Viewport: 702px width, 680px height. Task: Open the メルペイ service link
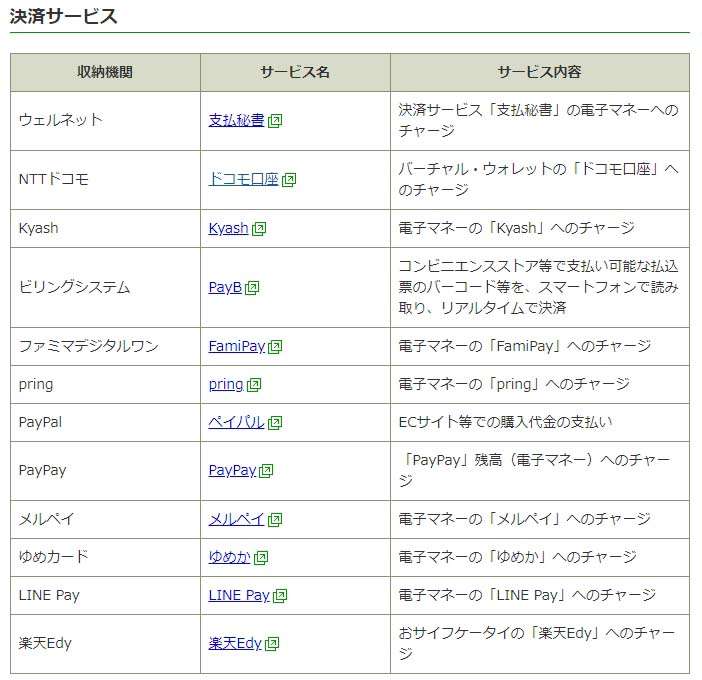[x=236, y=519]
